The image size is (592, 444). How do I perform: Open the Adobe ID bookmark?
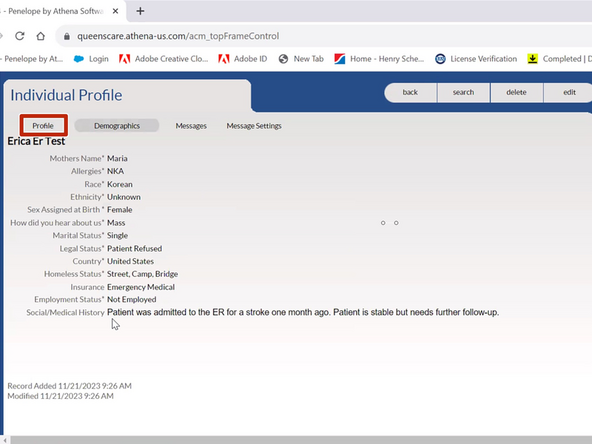coord(243,59)
